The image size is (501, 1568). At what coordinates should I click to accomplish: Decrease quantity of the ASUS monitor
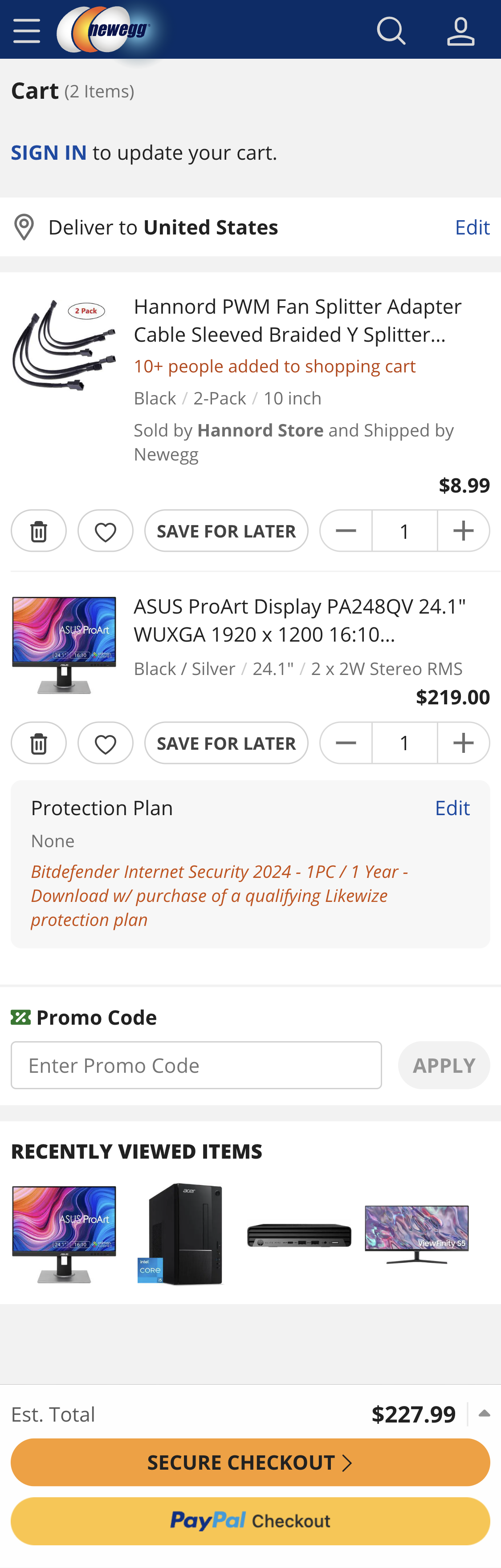click(345, 743)
